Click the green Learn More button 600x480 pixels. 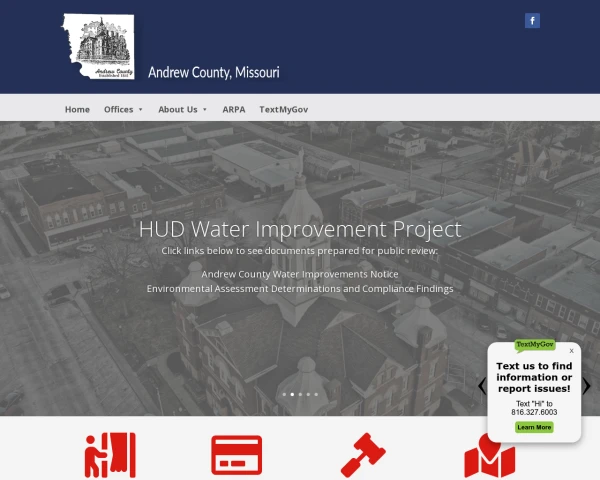(534, 427)
